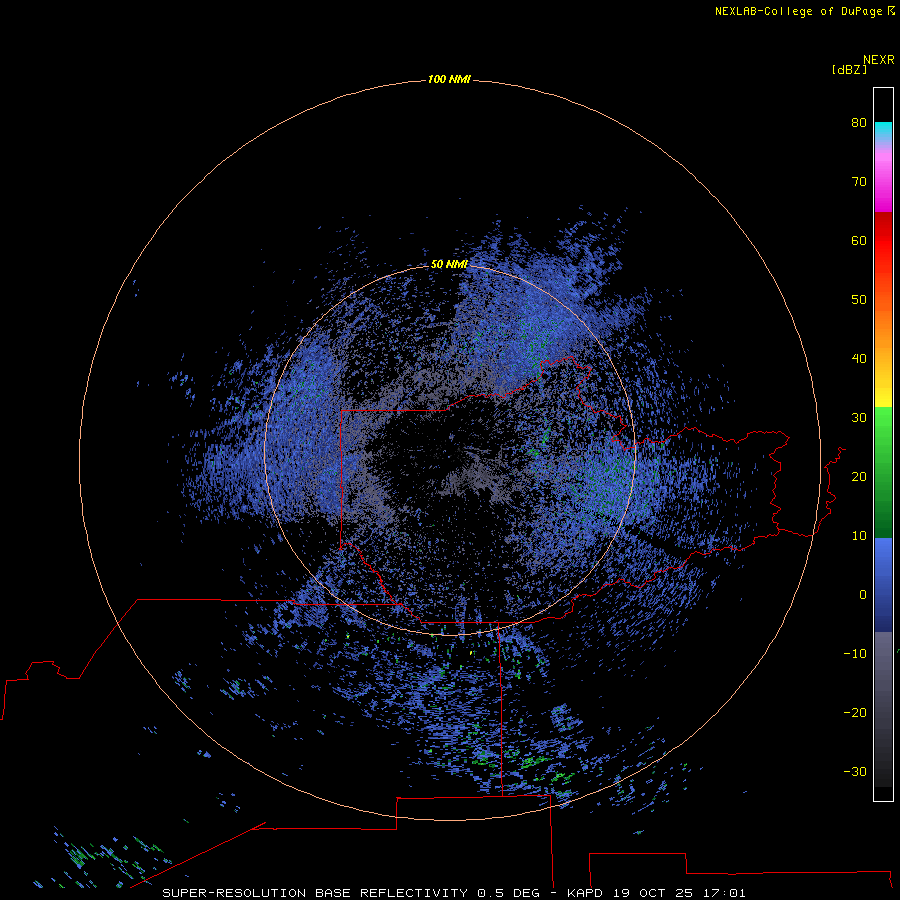Click the NEXLAB-College of DuPage watermark text
Image resolution: width=900 pixels, height=900 pixels.
coord(804,11)
